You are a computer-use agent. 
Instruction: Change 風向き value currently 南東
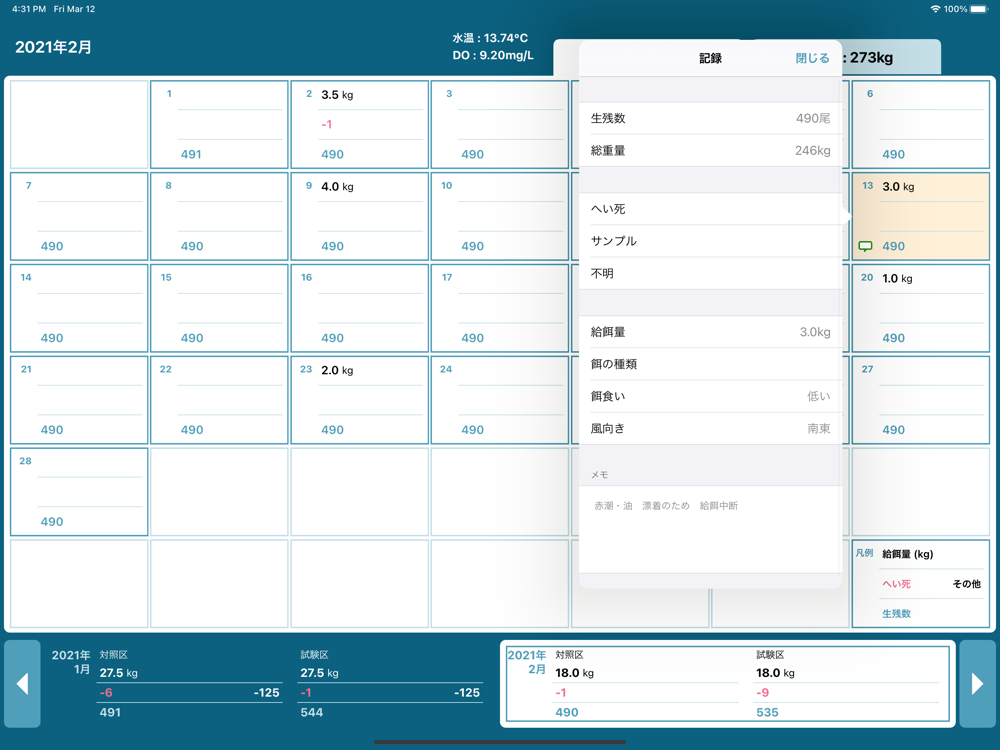click(710, 429)
